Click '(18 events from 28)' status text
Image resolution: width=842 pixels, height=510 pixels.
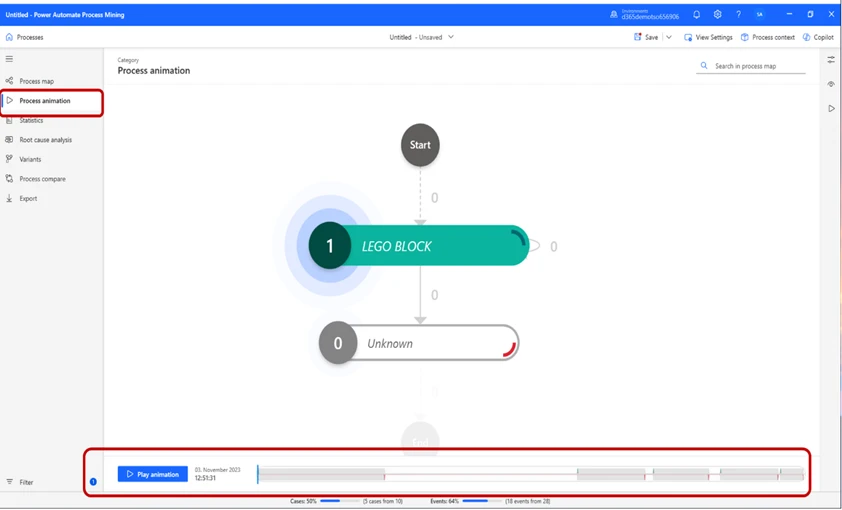[527, 501]
